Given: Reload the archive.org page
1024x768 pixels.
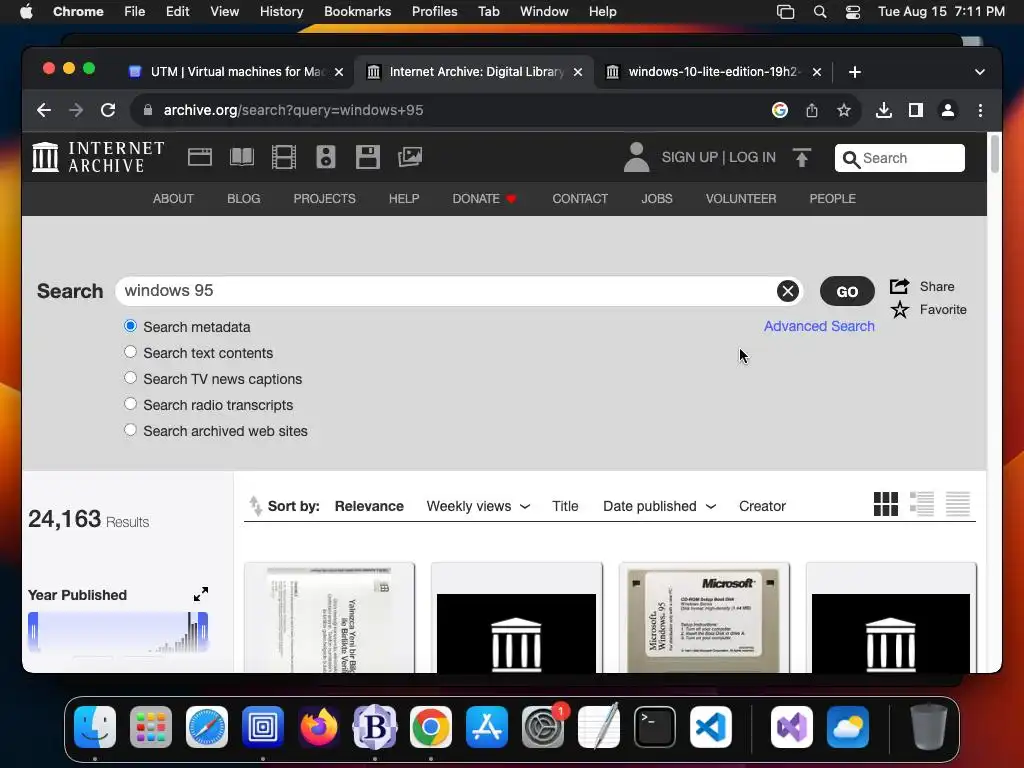Looking at the screenshot, I should point(108,110).
